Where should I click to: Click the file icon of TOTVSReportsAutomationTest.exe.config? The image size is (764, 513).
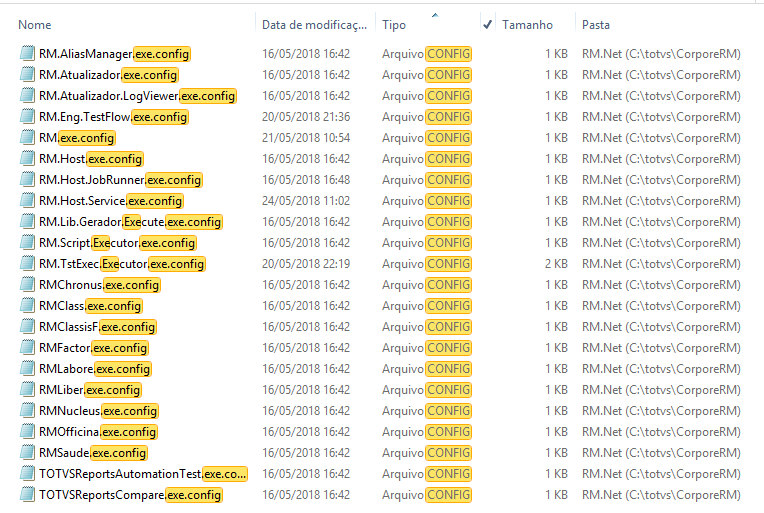(x=27, y=473)
